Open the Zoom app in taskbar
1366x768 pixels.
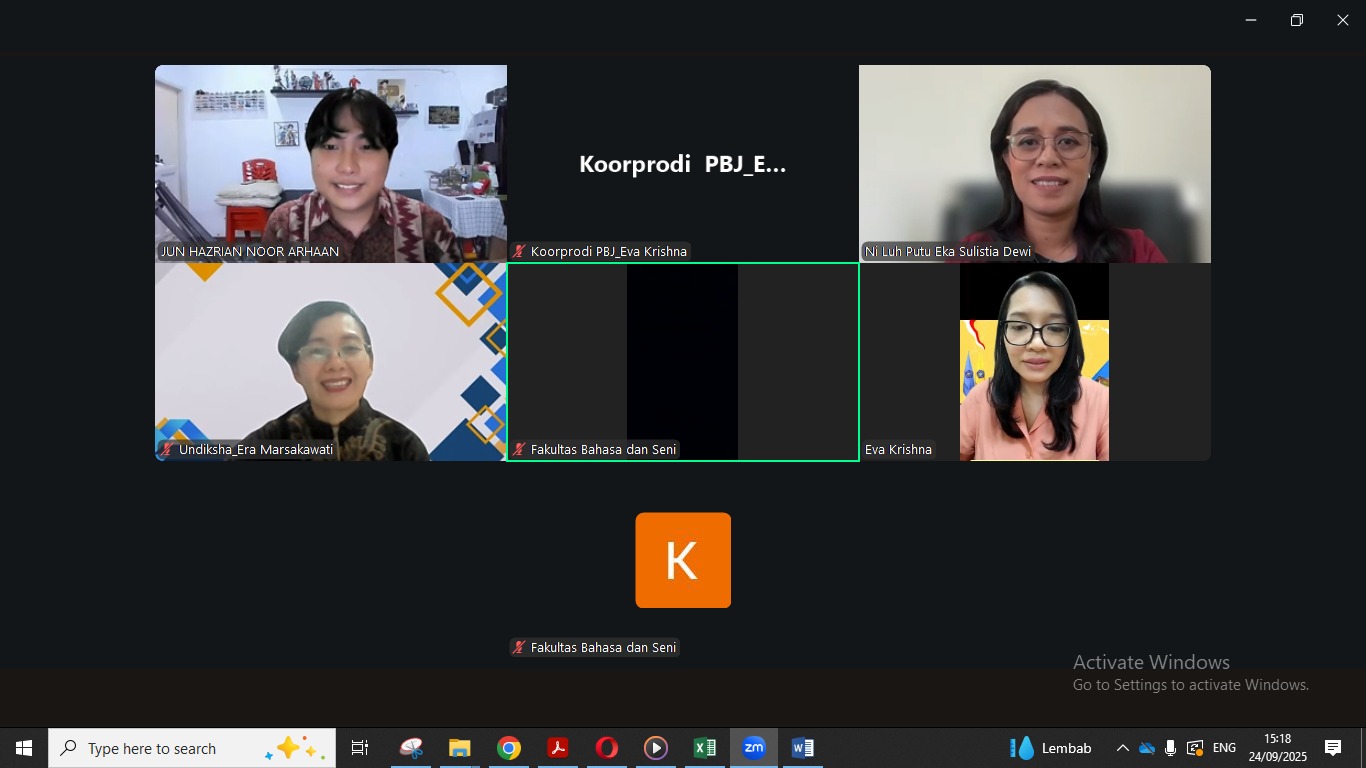754,748
